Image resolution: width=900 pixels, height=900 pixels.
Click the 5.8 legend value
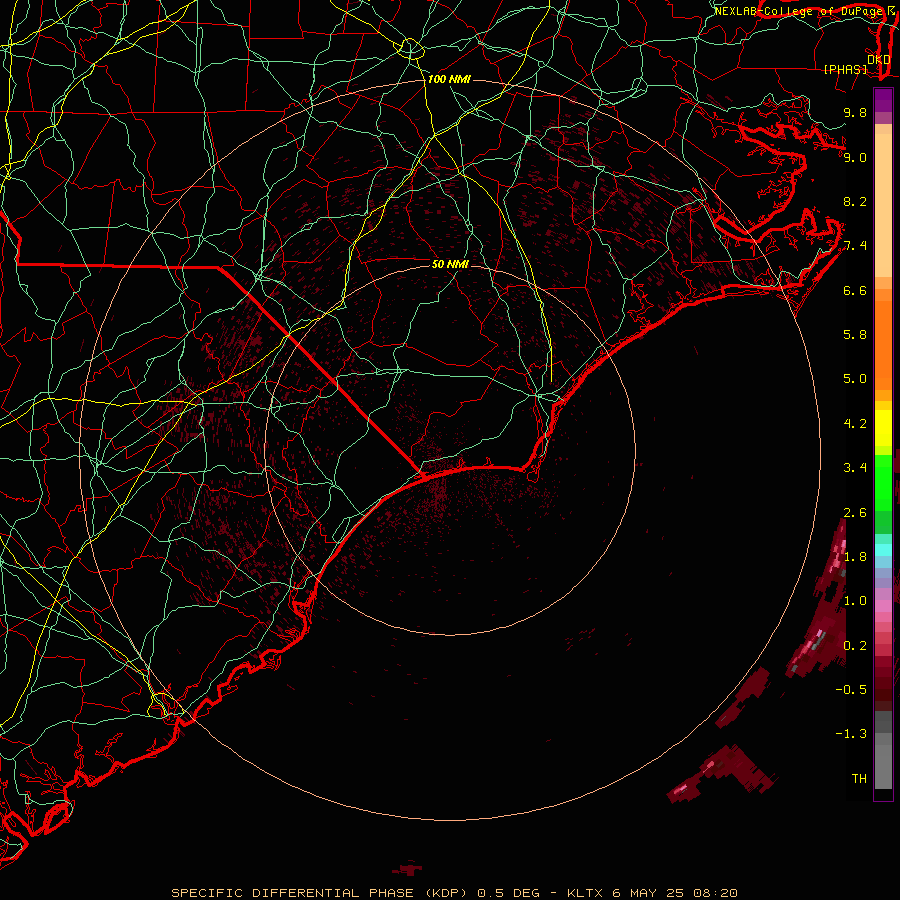click(x=855, y=335)
